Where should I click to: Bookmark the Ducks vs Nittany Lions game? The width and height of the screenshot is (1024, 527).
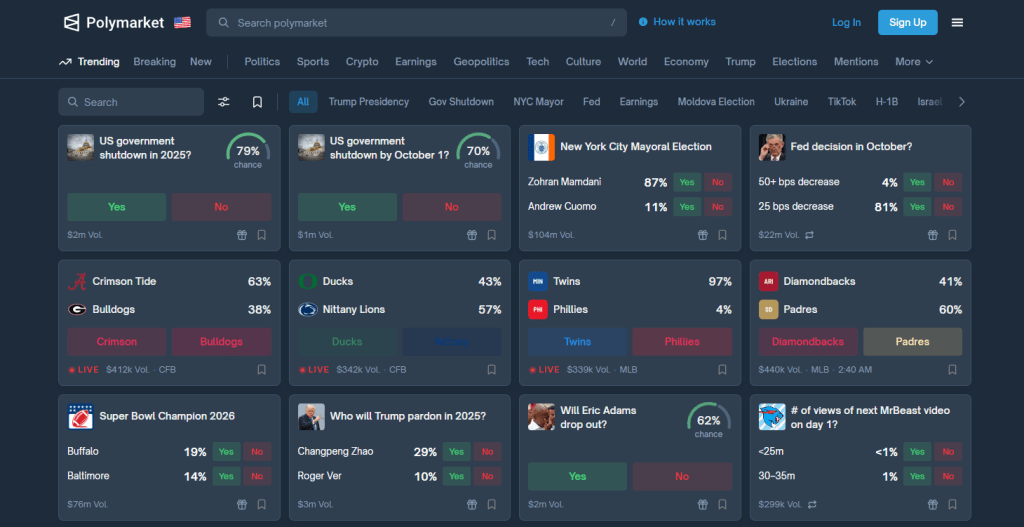[x=492, y=370]
